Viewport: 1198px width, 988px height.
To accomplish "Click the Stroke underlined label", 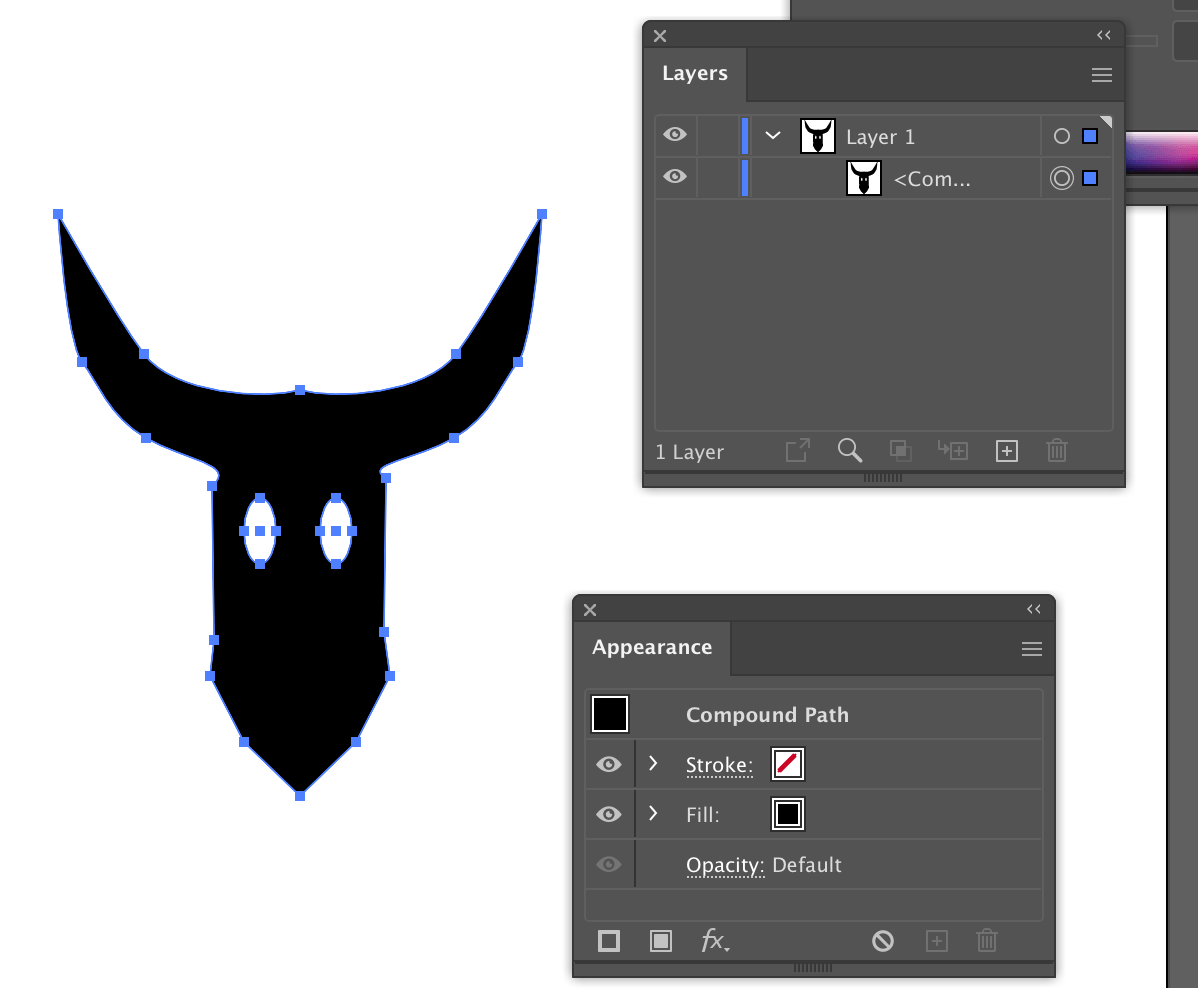I will (718, 764).
